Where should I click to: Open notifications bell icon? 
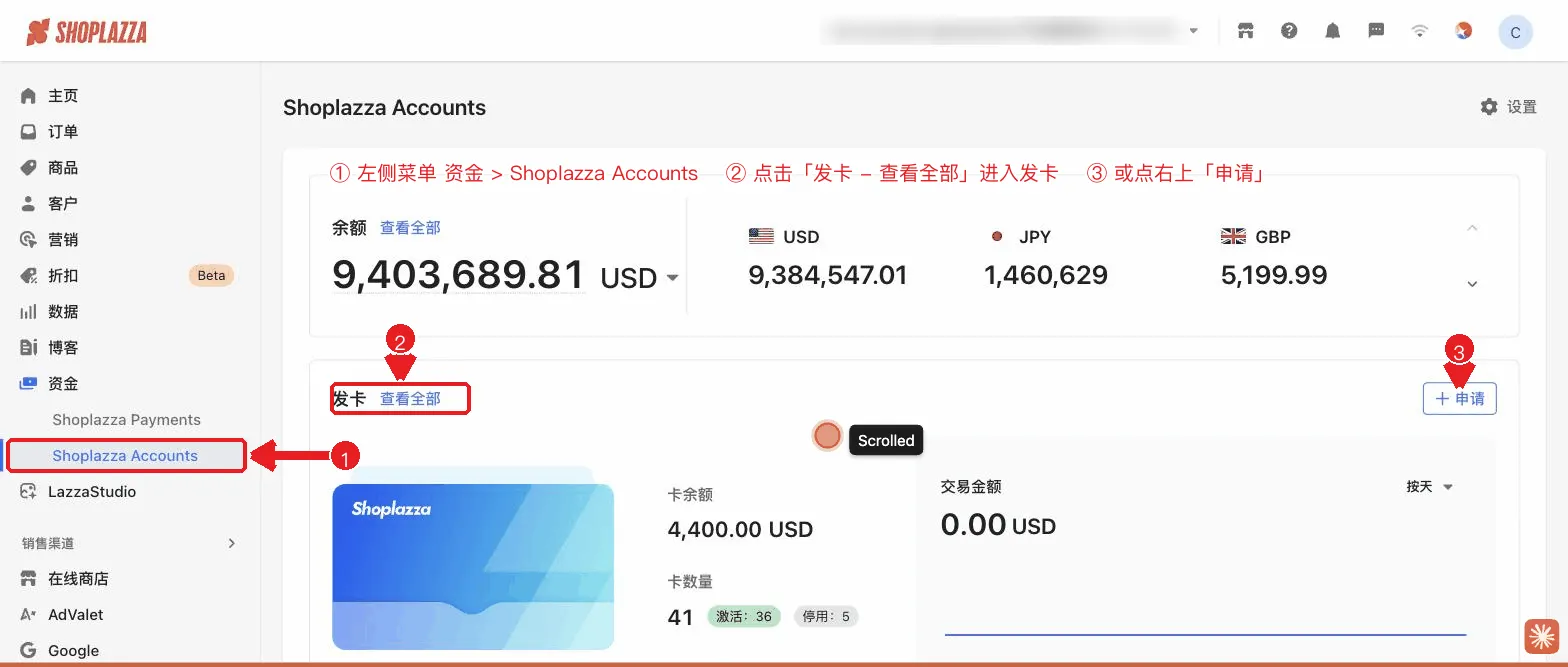[1333, 31]
